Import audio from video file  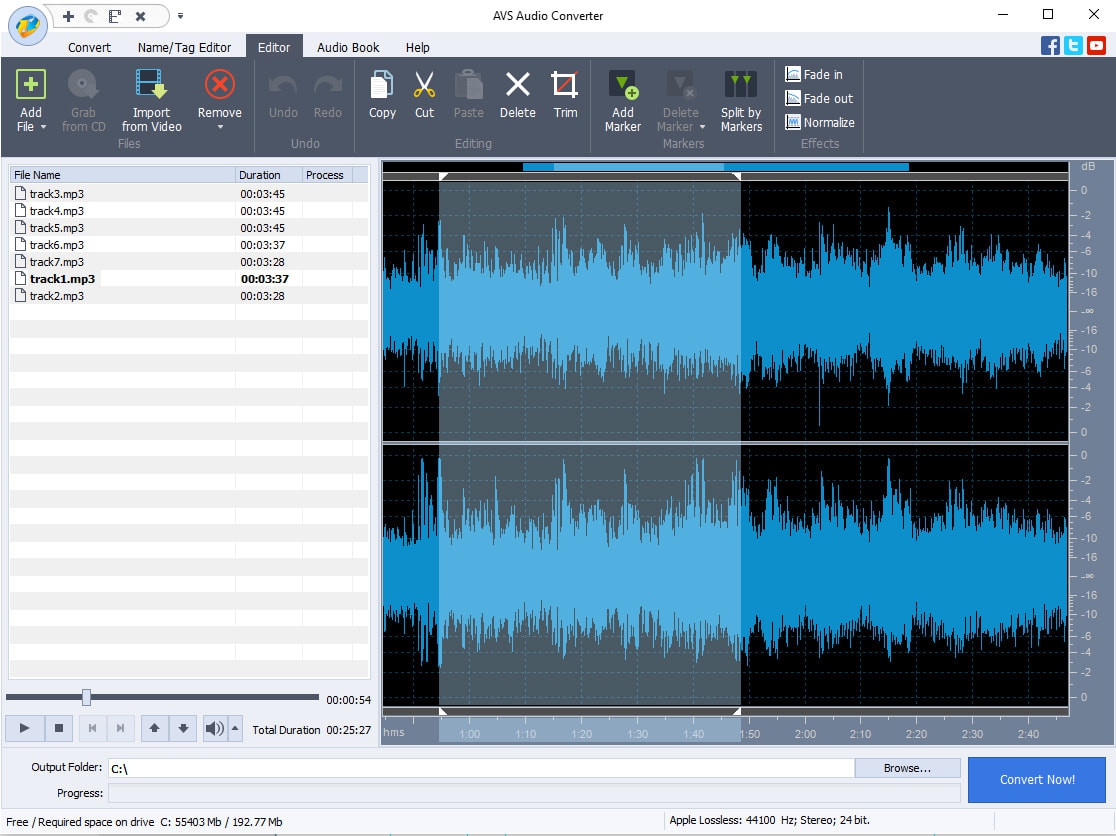click(151, 100)
